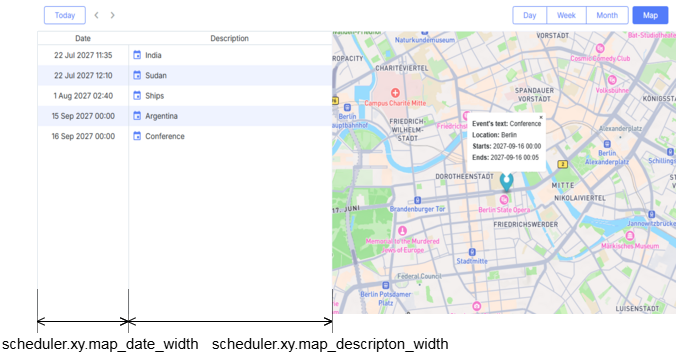The height and width of the screenshot is (360, 676).
Task: Click the Volksbühne theatre map icon
Action: pos(612,80)
